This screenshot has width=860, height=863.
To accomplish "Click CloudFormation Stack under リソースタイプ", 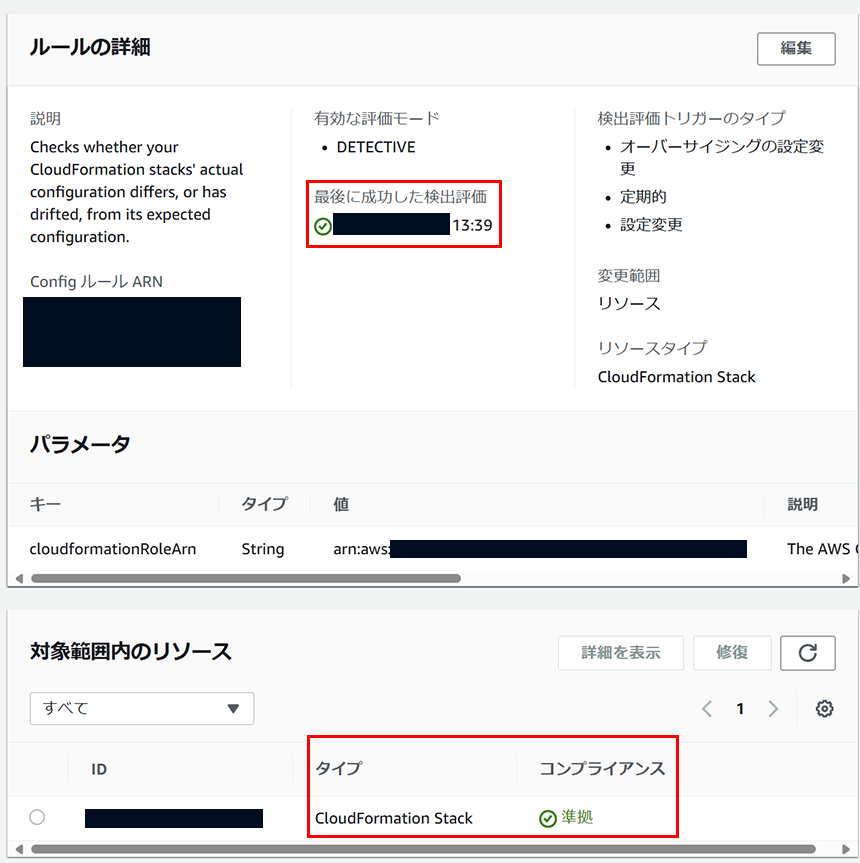I will (676, 377).
